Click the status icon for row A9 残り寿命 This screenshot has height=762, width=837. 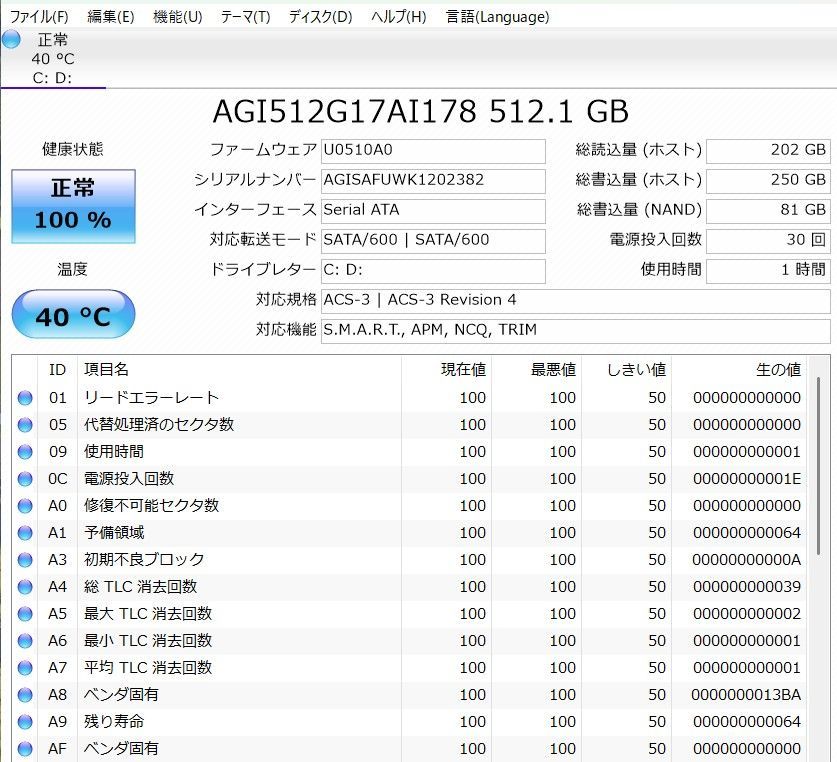[25, 721]
